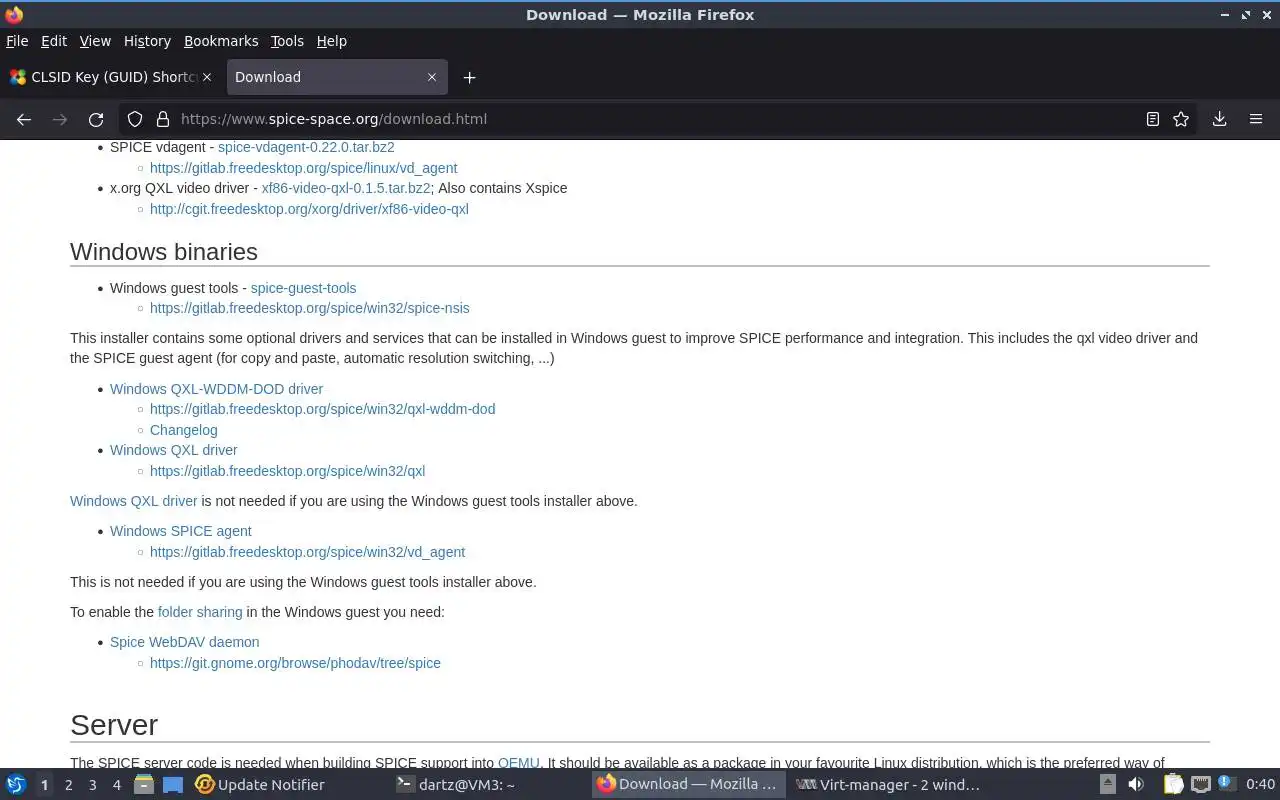Open tracking protection shield icon

[135, 119]
